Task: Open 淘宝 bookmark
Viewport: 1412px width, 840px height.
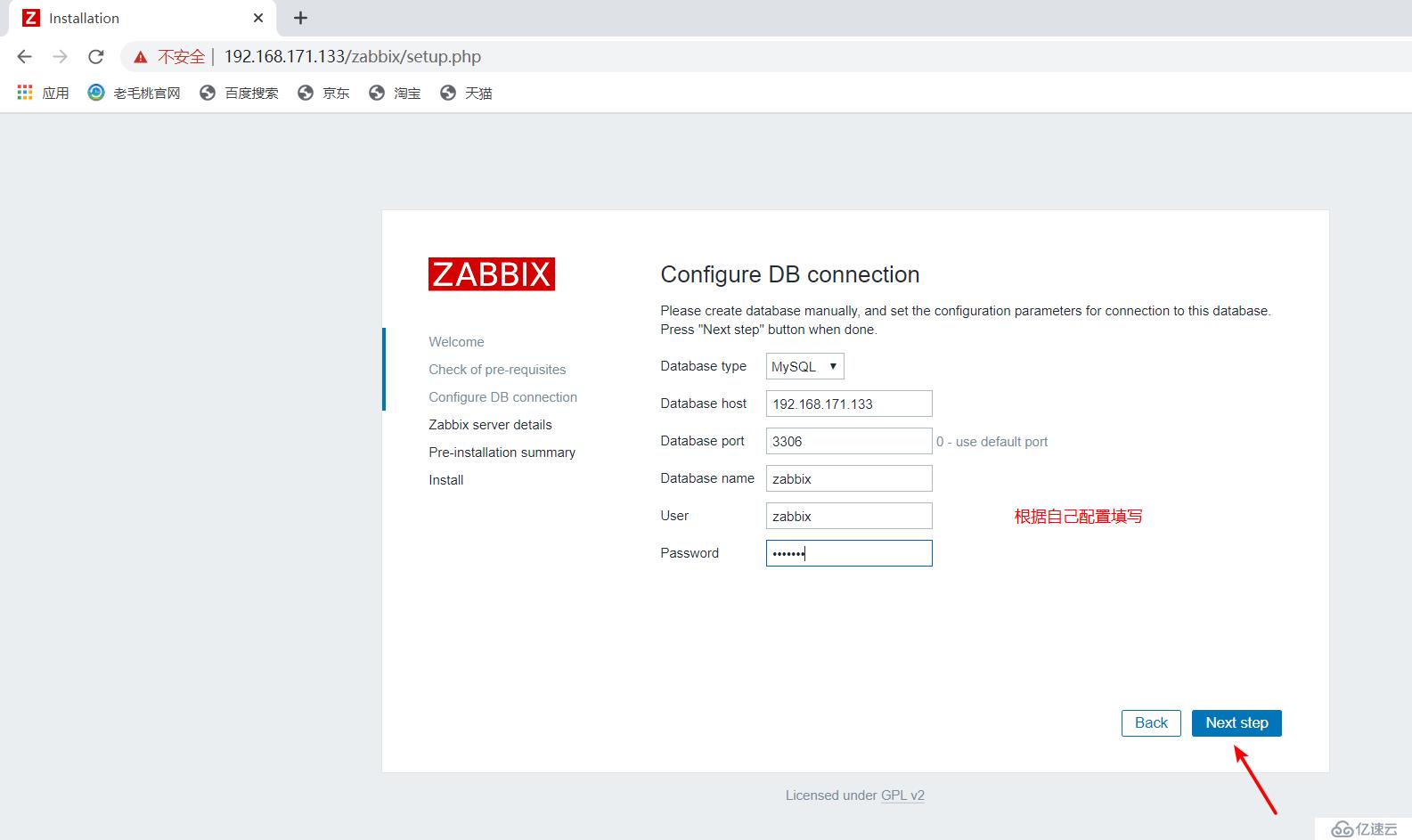Action: (x=395, y=93)
